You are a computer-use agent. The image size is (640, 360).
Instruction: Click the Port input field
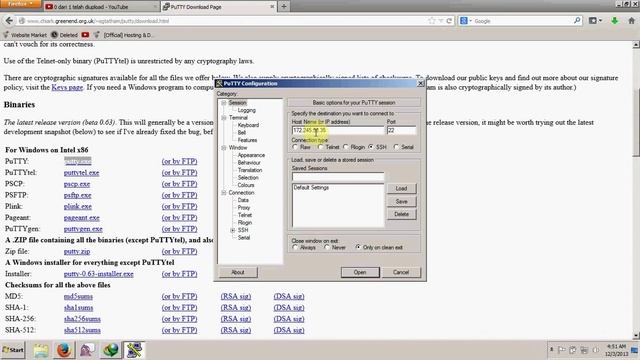click(x=402, y=131)
